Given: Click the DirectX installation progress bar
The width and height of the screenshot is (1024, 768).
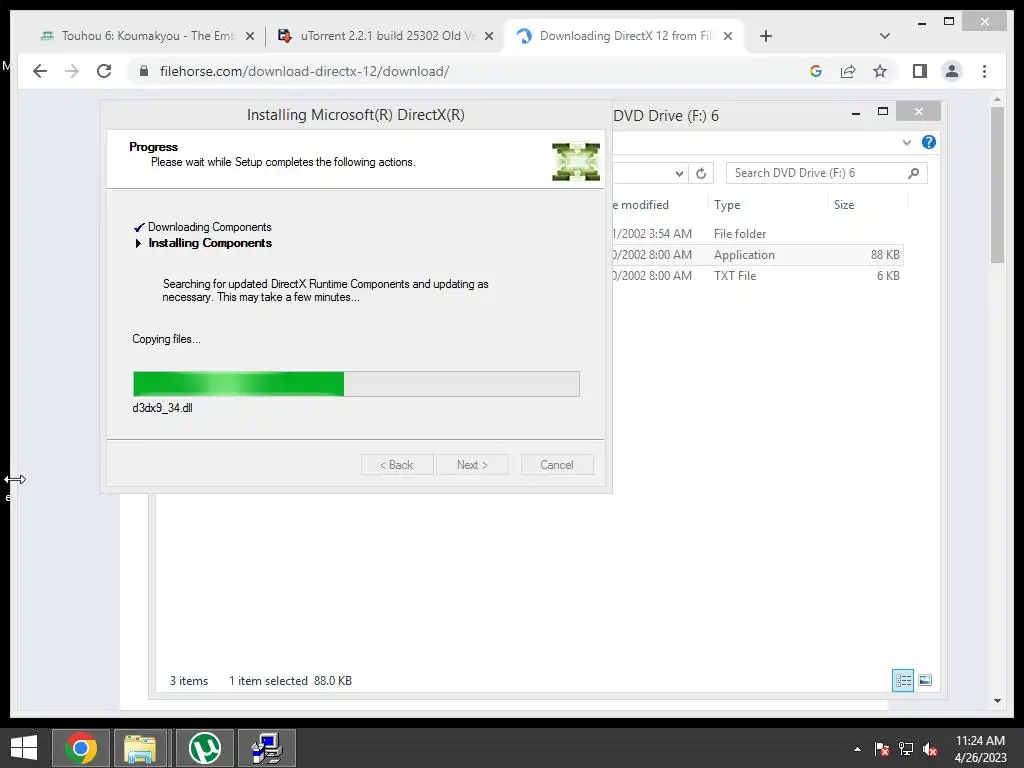Looking at the screenshot, I should click(356, 384).
